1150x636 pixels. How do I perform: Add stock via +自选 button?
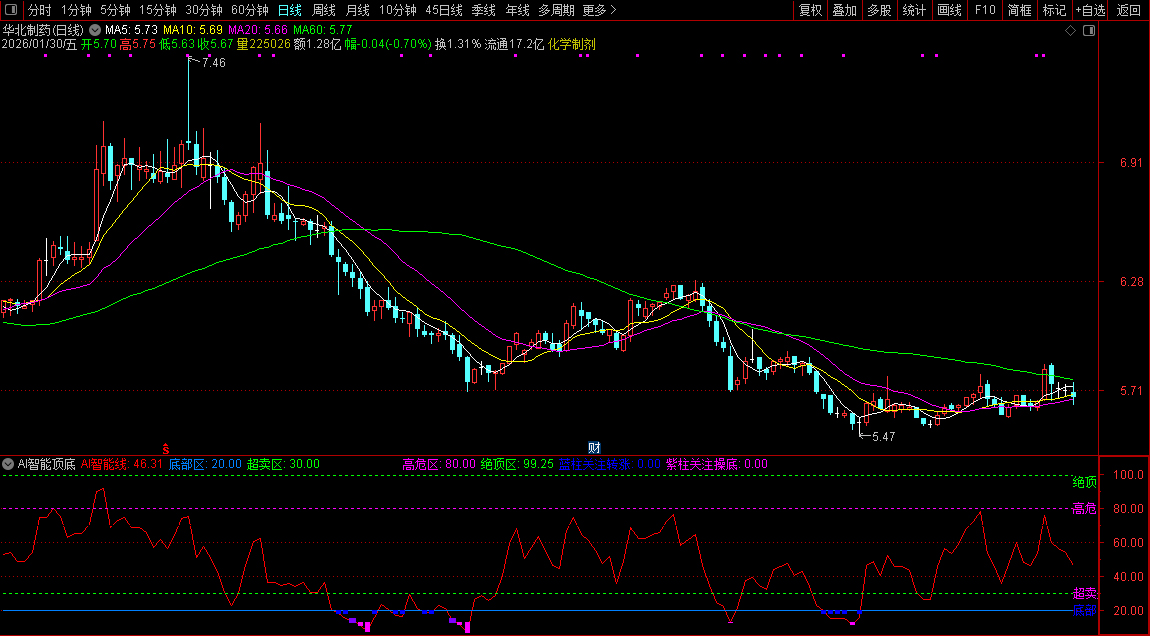(1090, 10)
